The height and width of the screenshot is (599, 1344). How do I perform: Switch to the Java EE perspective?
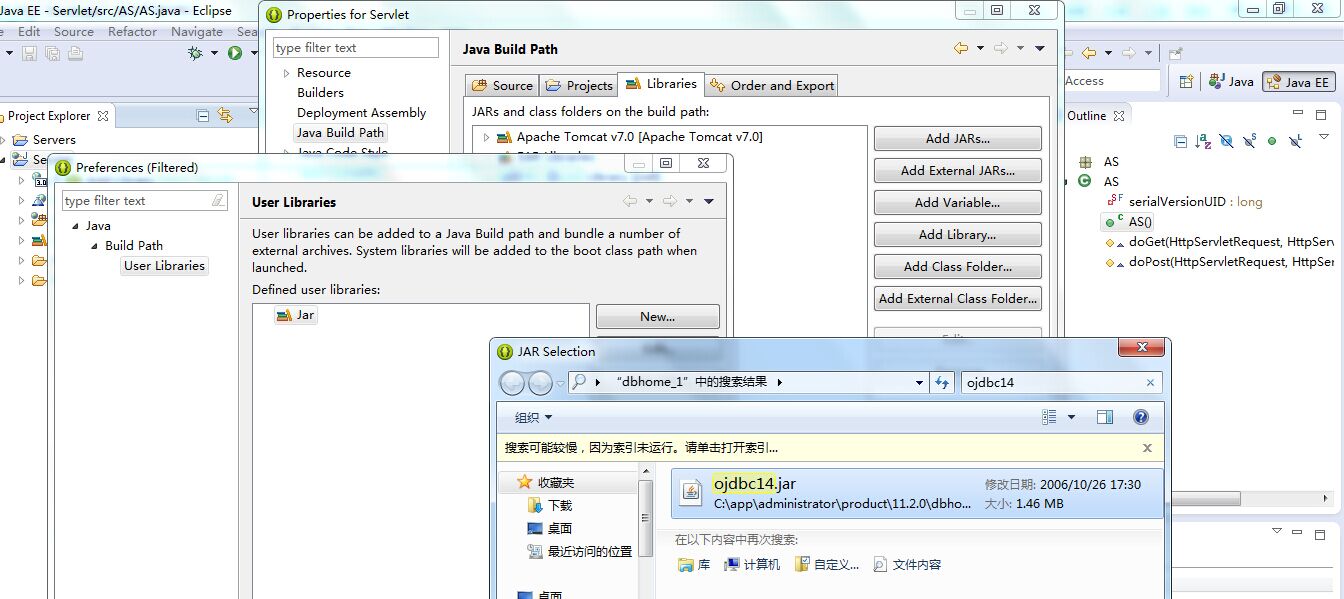coord(1299,82)
